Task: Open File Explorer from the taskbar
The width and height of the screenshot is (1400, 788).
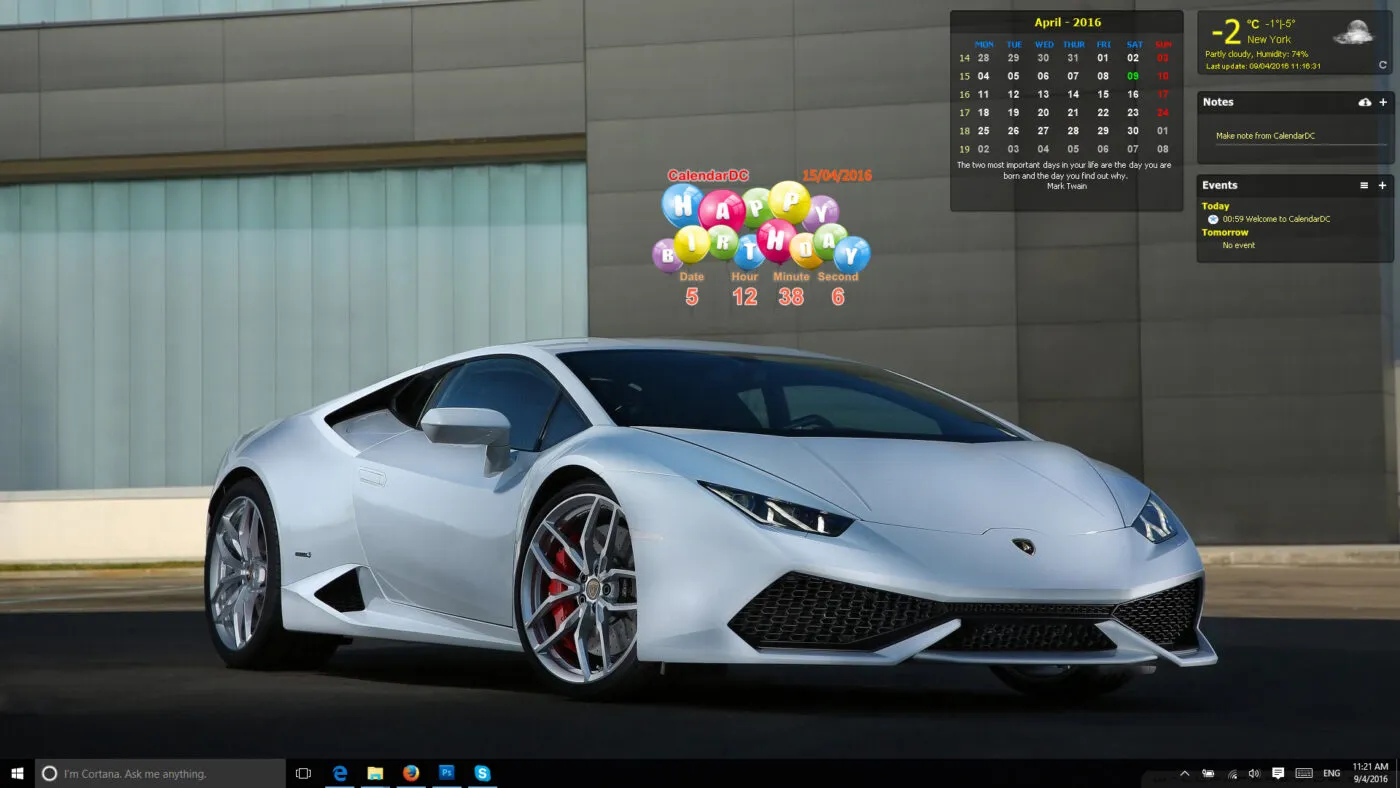Action: pyautogui.click(x=375, y=773)
